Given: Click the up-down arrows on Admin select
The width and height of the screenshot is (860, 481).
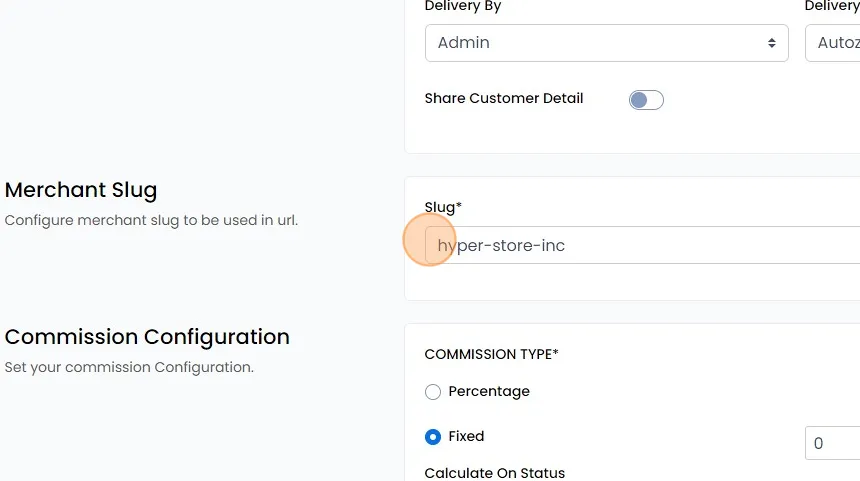Looking at the screenshot, I should coord(772,43).
